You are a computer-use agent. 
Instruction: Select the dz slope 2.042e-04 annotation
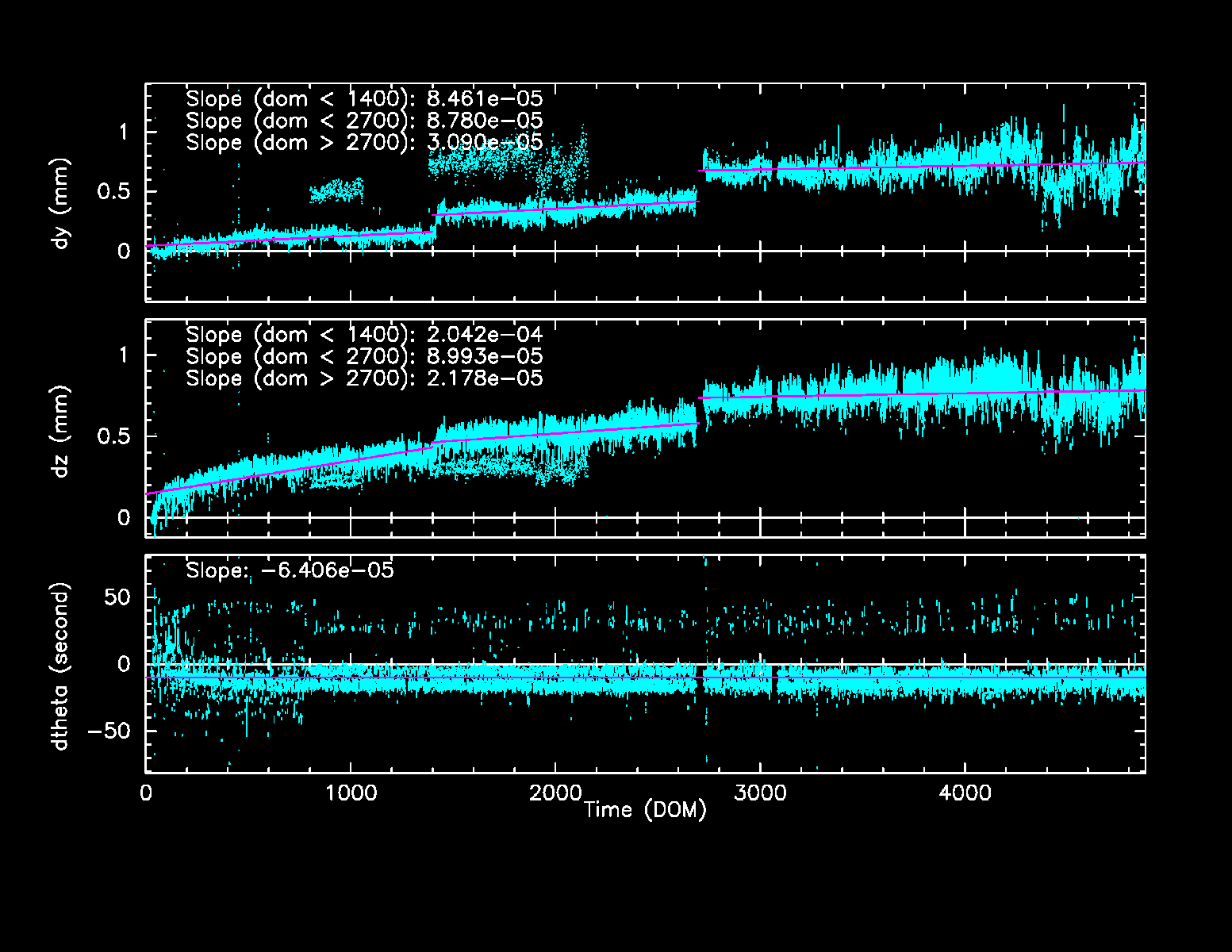pos(364,335)
